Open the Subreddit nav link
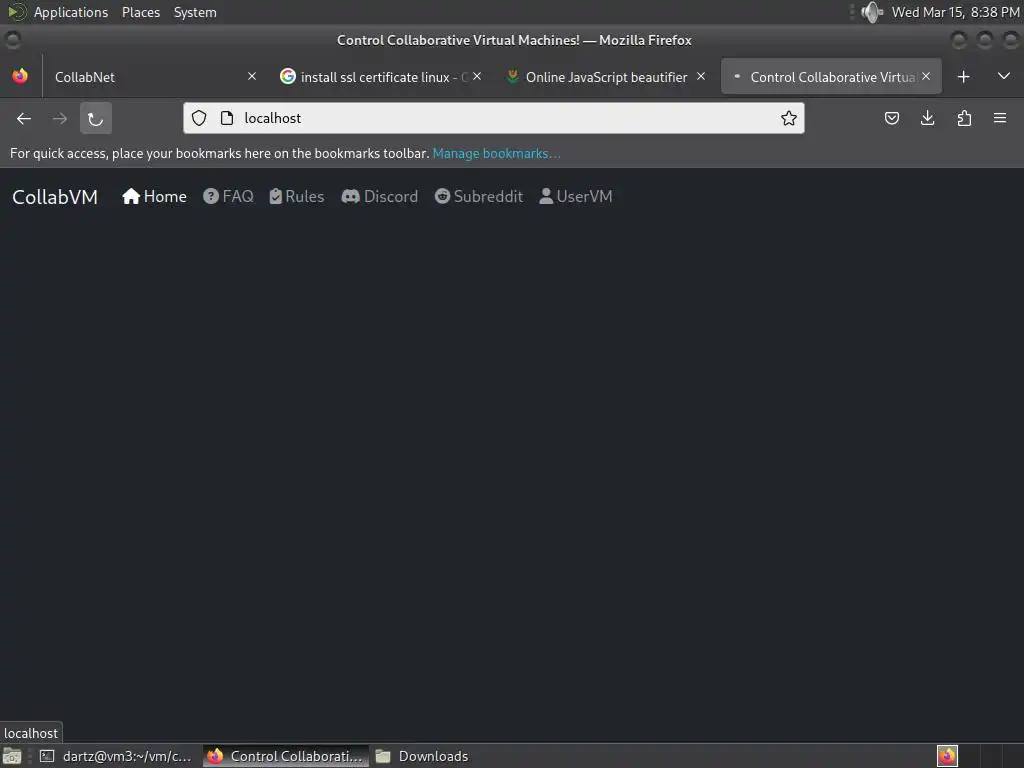 tap(479, 197)
